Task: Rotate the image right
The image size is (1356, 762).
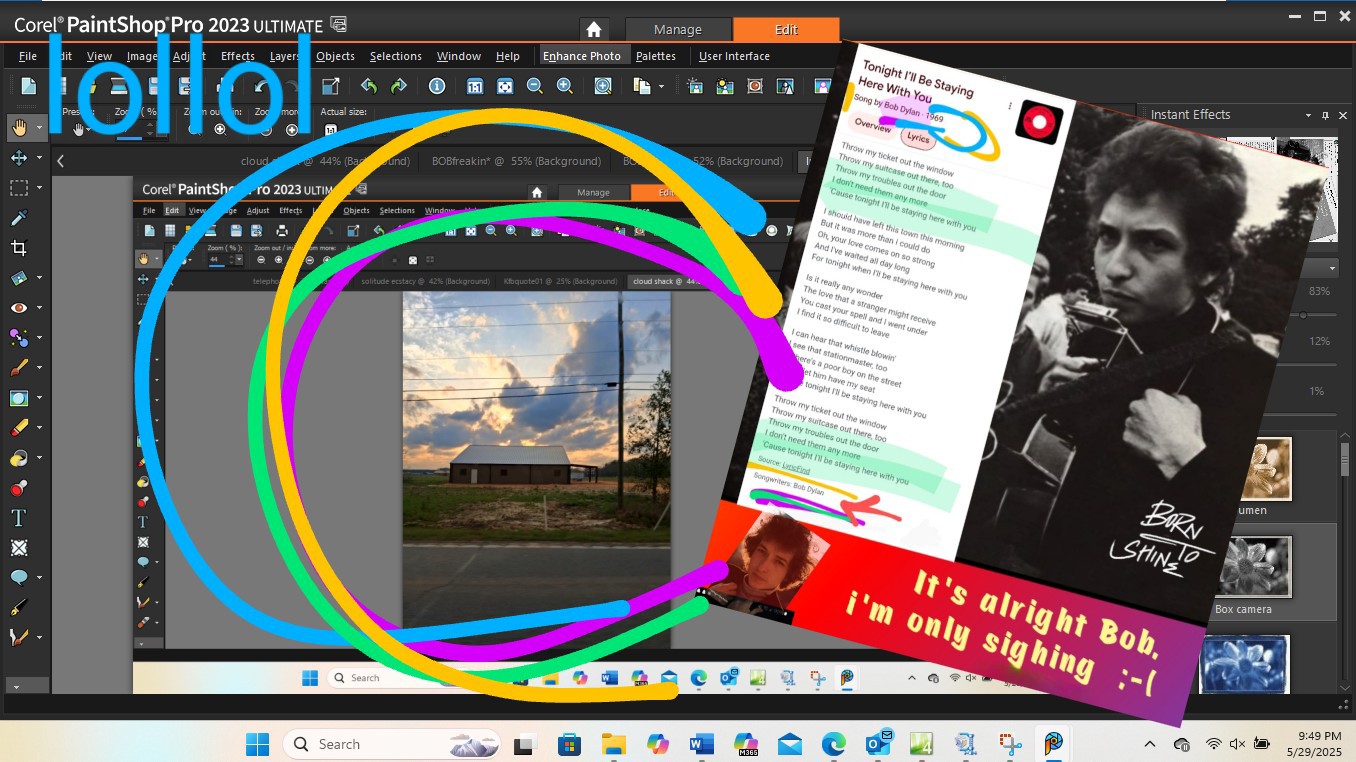Action: [398, 86]
